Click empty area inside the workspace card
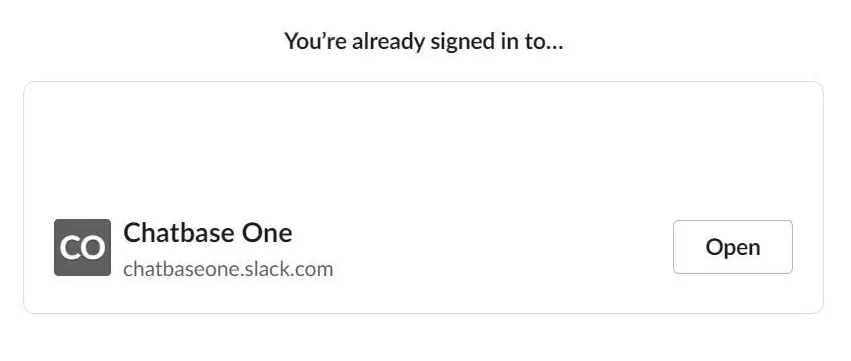The image size is (851, 361). tap(423, 147)
